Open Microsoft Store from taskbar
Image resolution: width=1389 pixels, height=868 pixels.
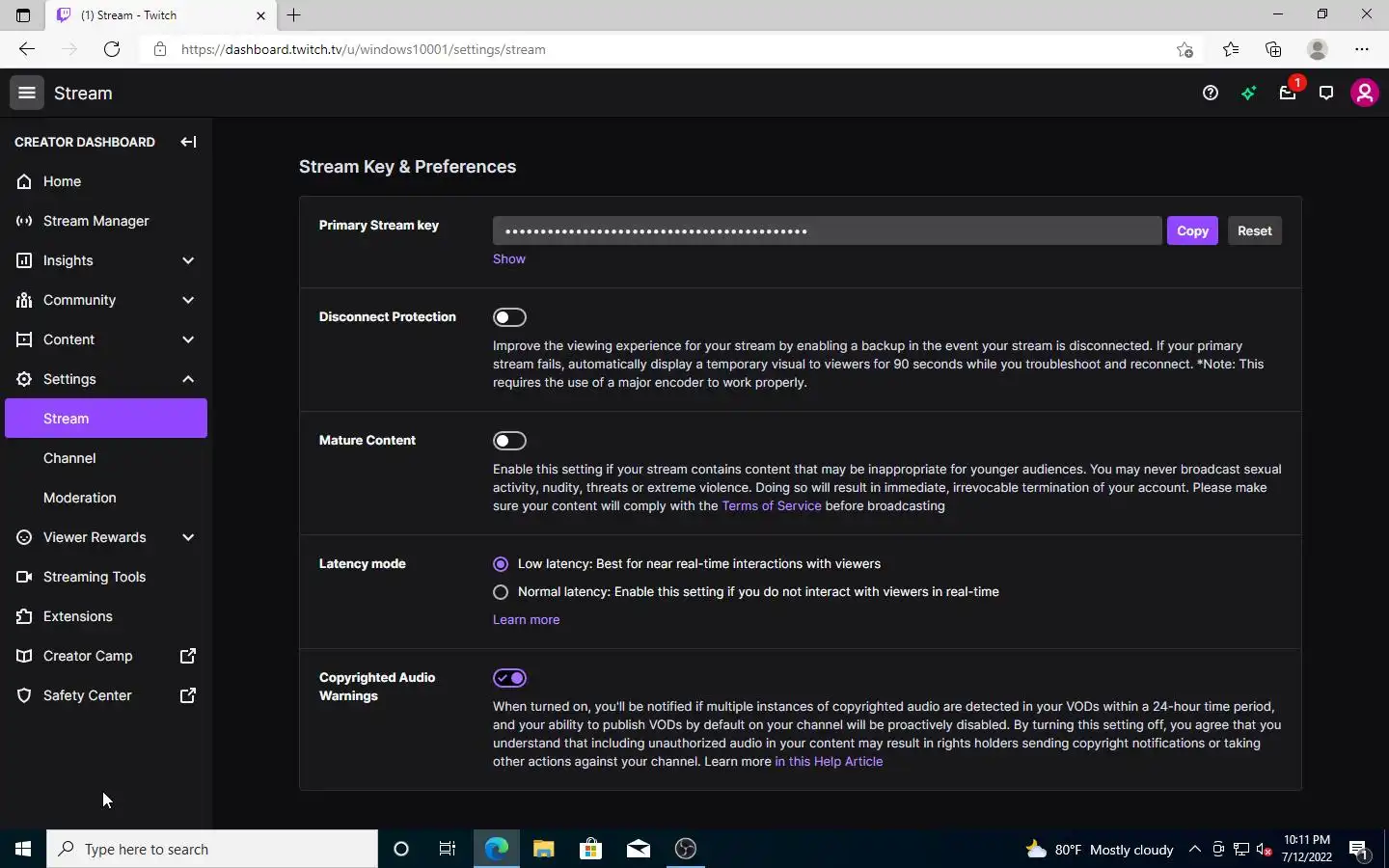(x=590, y=849)
